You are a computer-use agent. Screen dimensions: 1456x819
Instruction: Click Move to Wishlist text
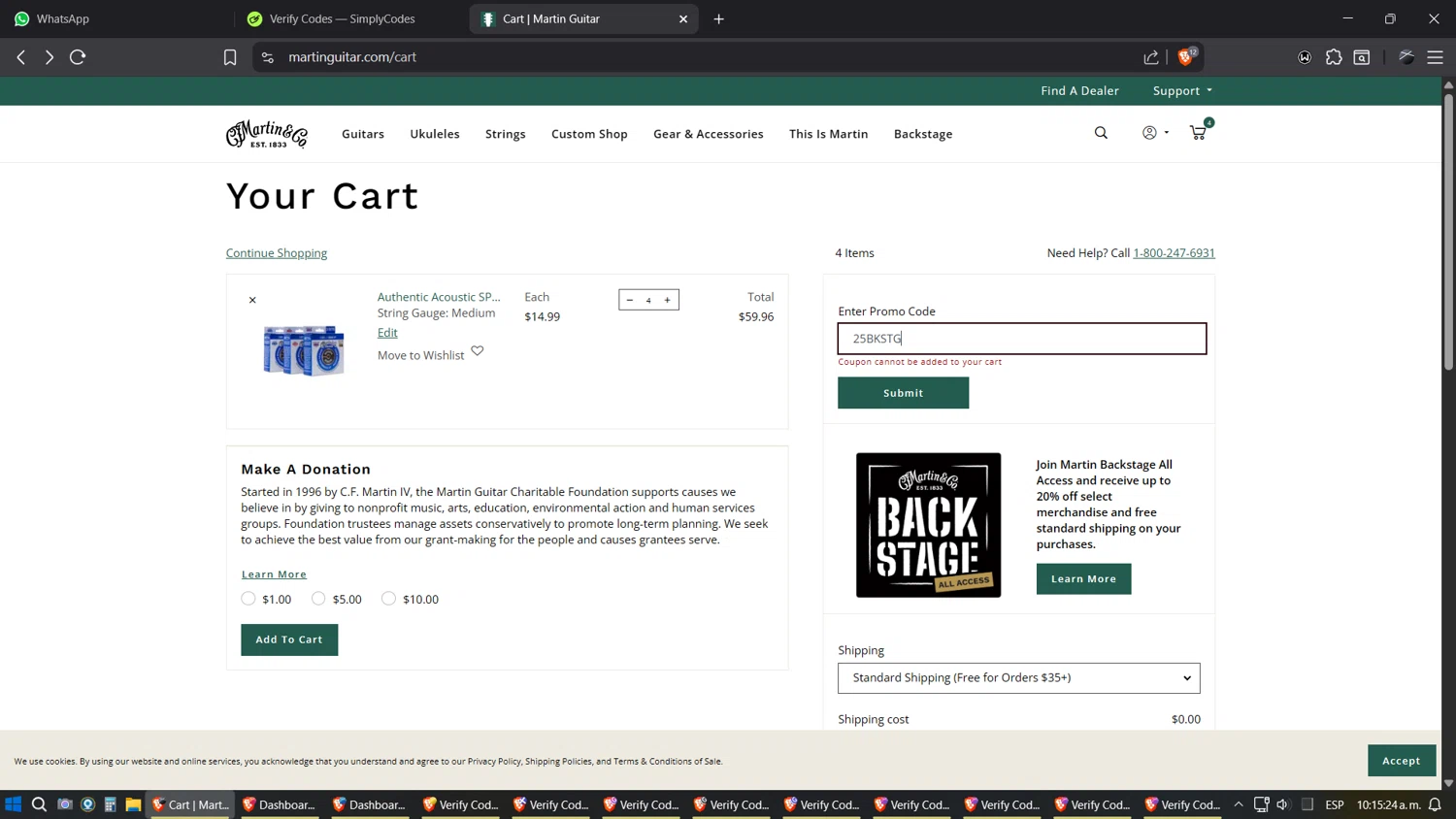click(x=421, y=355)
